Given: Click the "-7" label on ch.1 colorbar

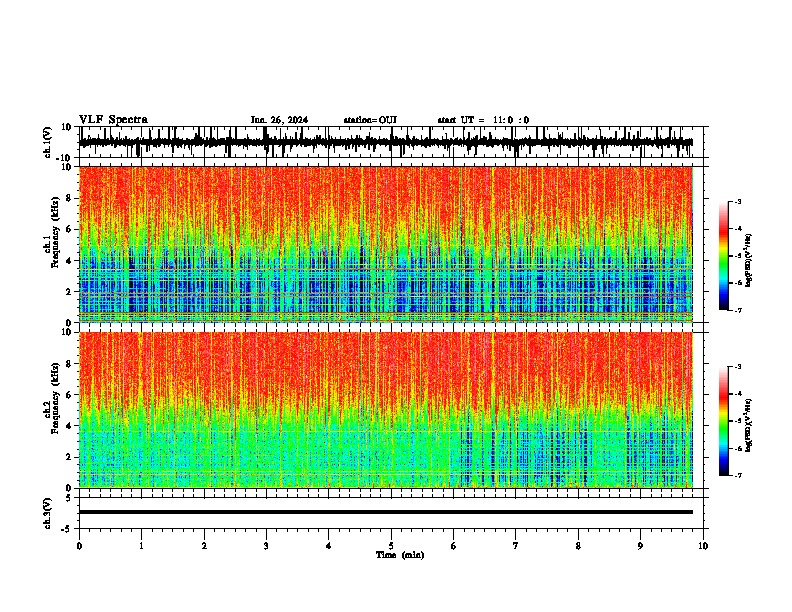Looking at the screenshot, I should point(738,310).
